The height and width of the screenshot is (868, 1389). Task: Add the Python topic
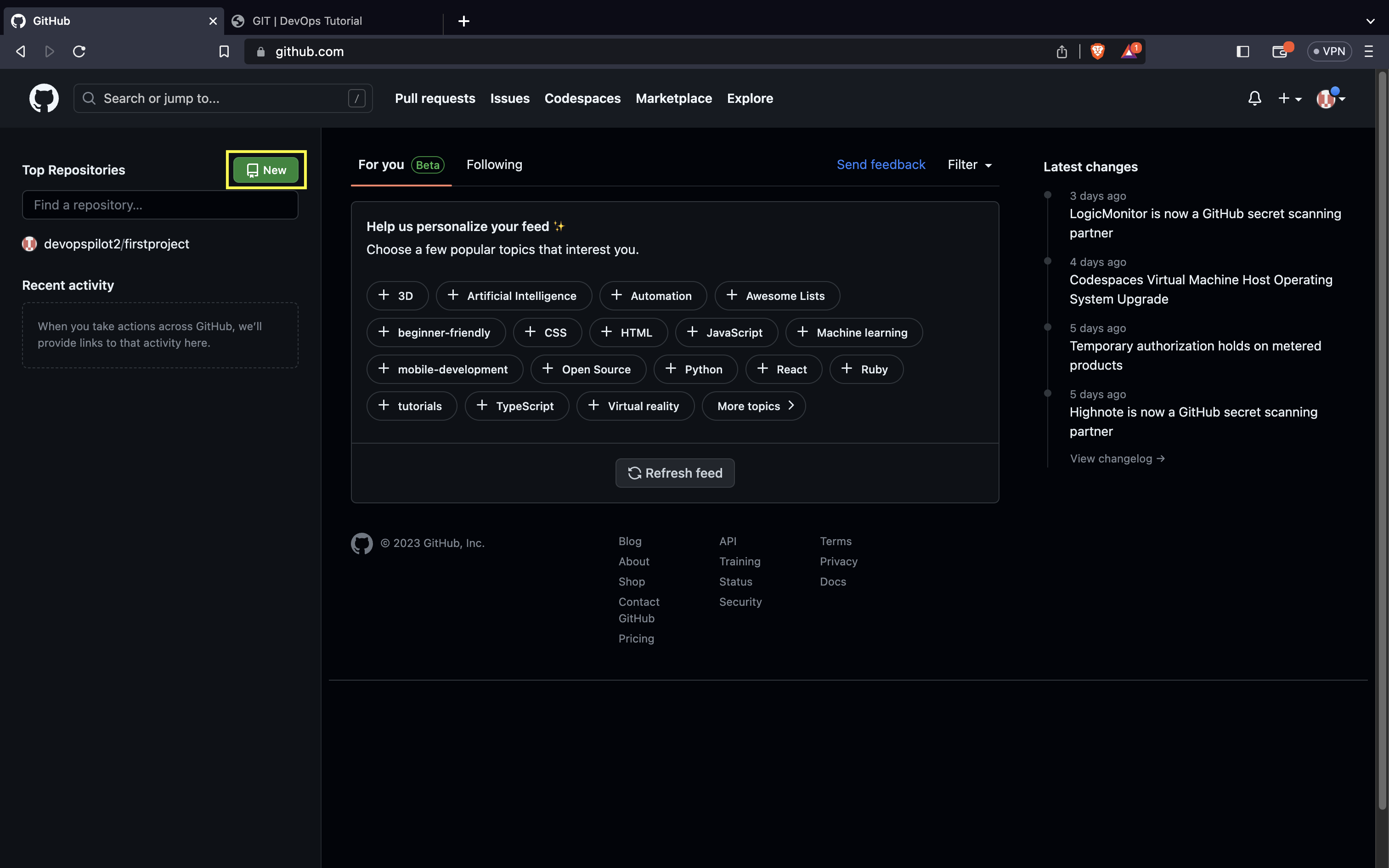(x=695, y=369)
